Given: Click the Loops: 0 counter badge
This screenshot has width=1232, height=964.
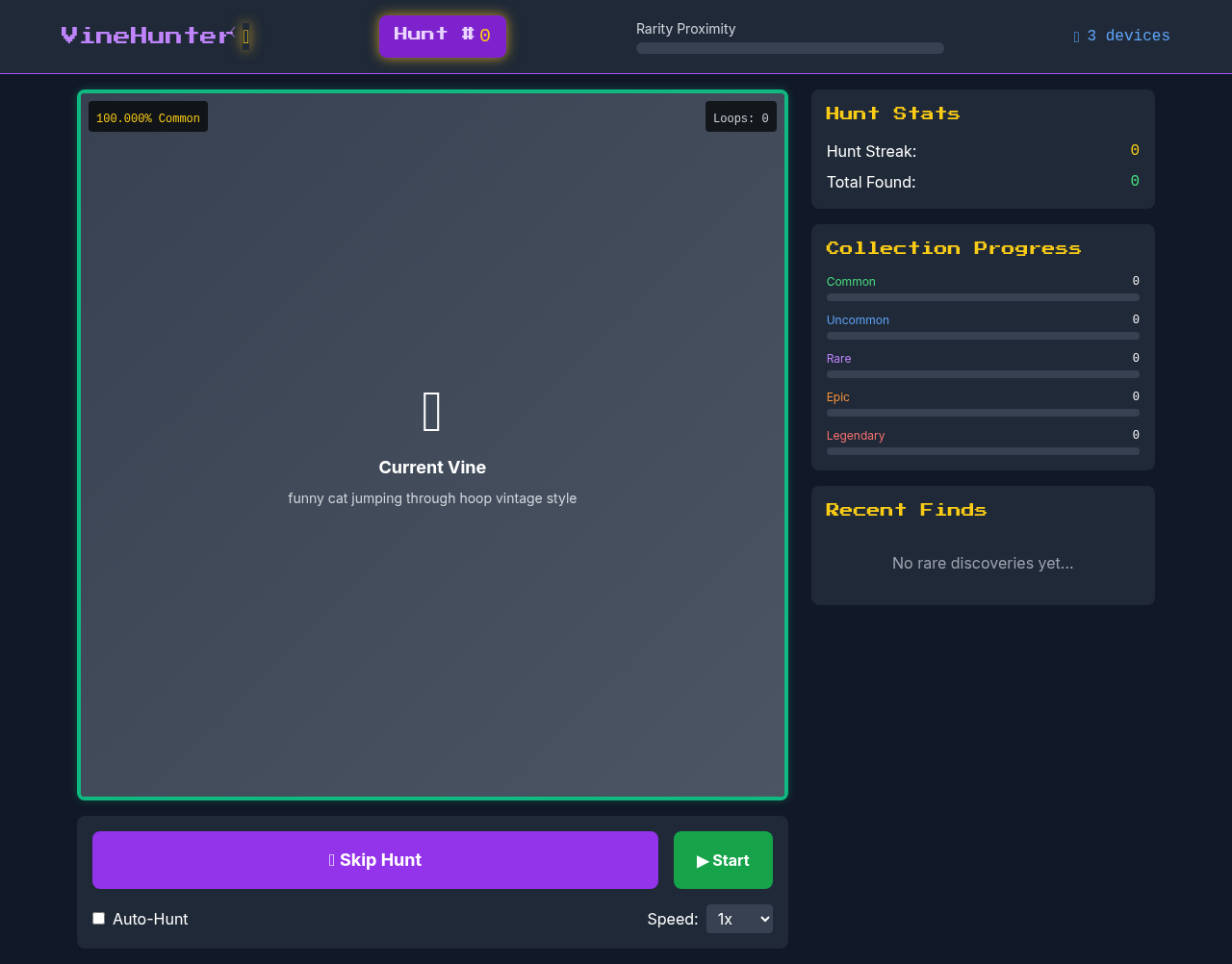Looking at the screenshot, I should coord(740,116).
